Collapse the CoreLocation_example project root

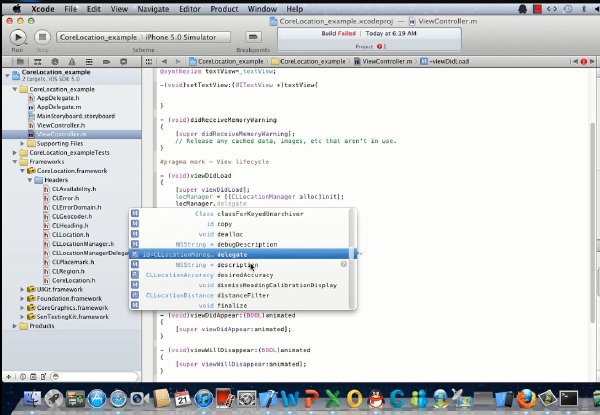7,75
